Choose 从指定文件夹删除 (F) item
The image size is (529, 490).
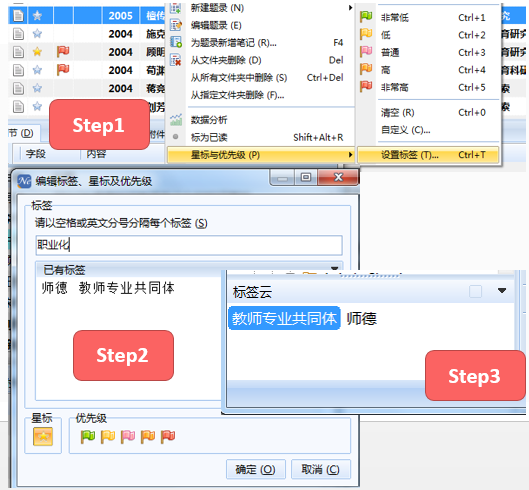point(260,95)
